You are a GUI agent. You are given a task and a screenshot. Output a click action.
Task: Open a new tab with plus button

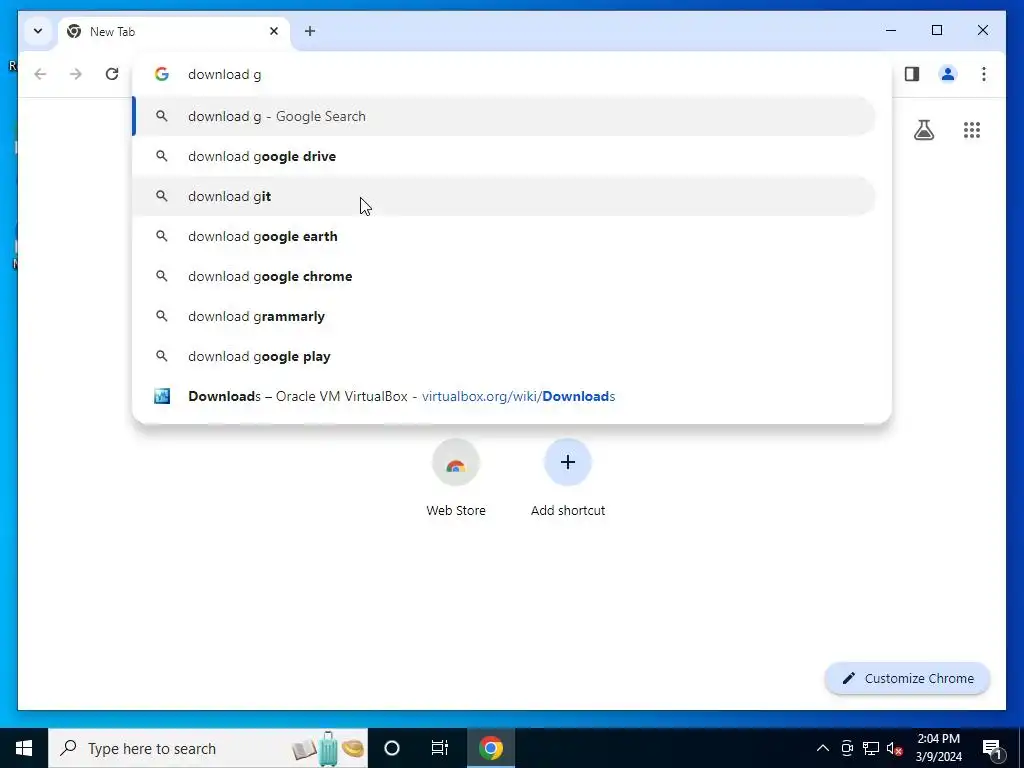tap(310, 31)
